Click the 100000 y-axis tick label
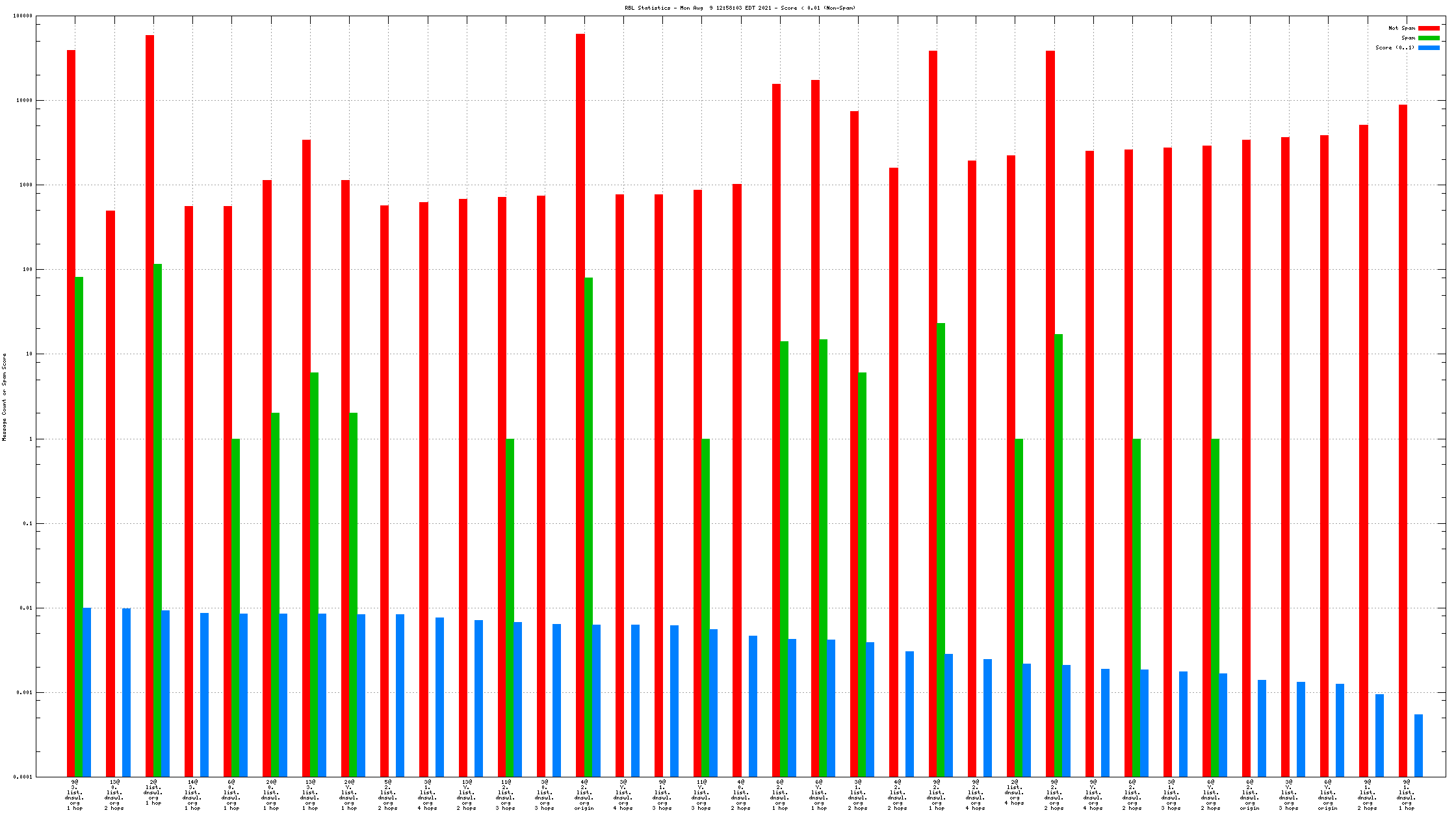The height and width of the screenshot is (819, 1456). tap(23, 16)
